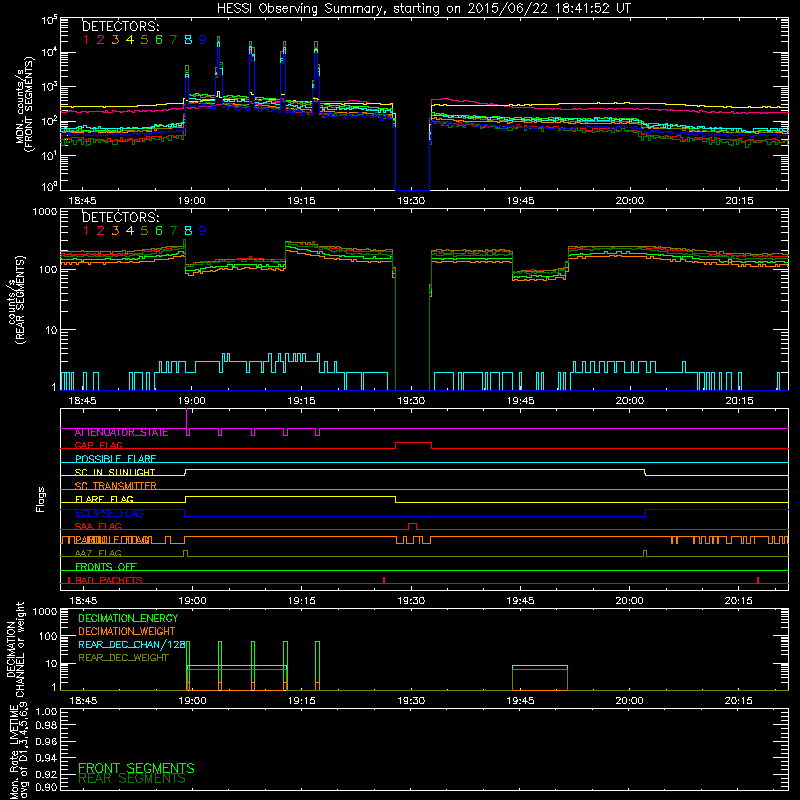
Task: Select the ECLIPSE_FLAG label
Action: 109,514
